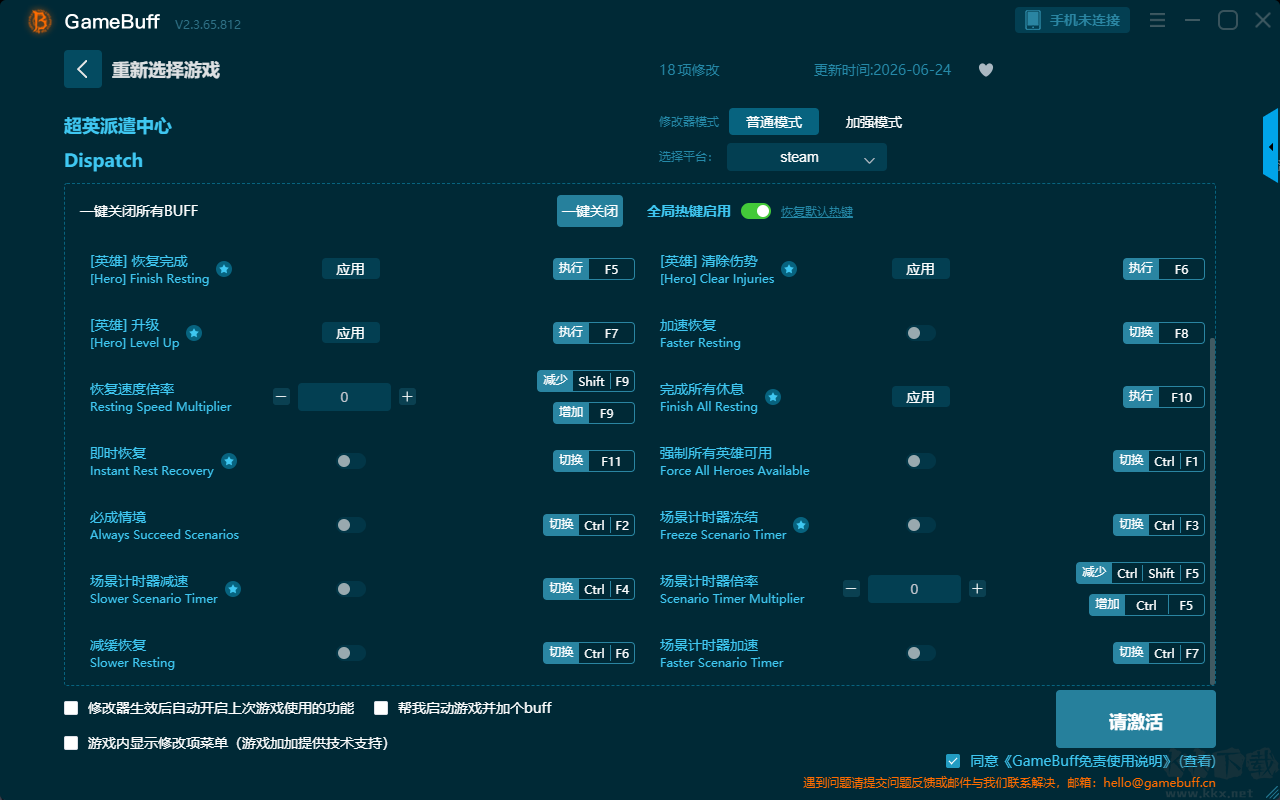Viewport: 1280px width, 800px height.
Task: Click Ctrl F7 hotkey for Faster Scenario Timer
Action: pos(1159,653)
